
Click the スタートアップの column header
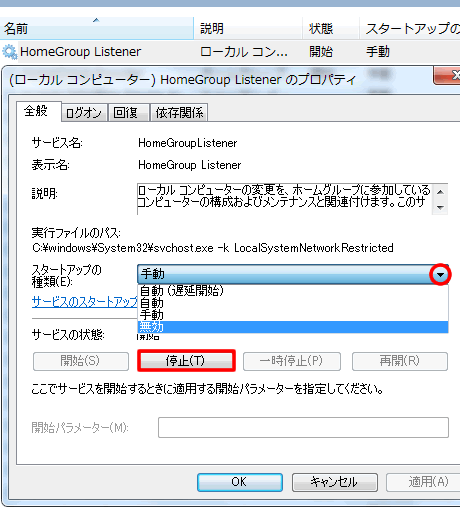tap(410, 28)
